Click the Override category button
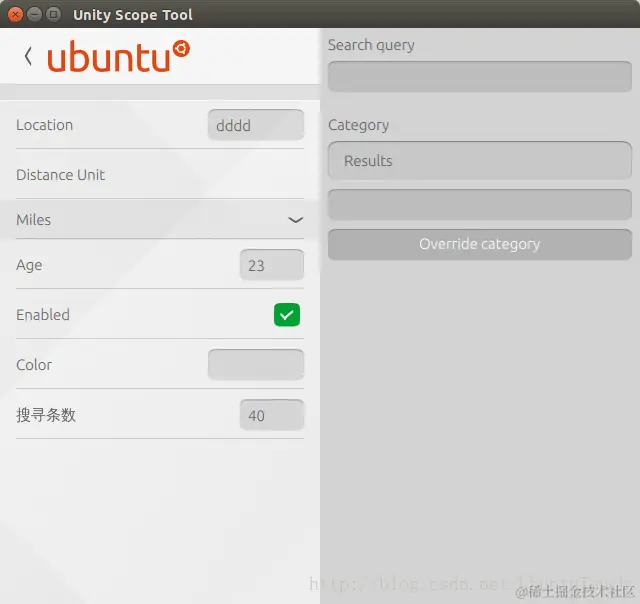 (480, 244)
